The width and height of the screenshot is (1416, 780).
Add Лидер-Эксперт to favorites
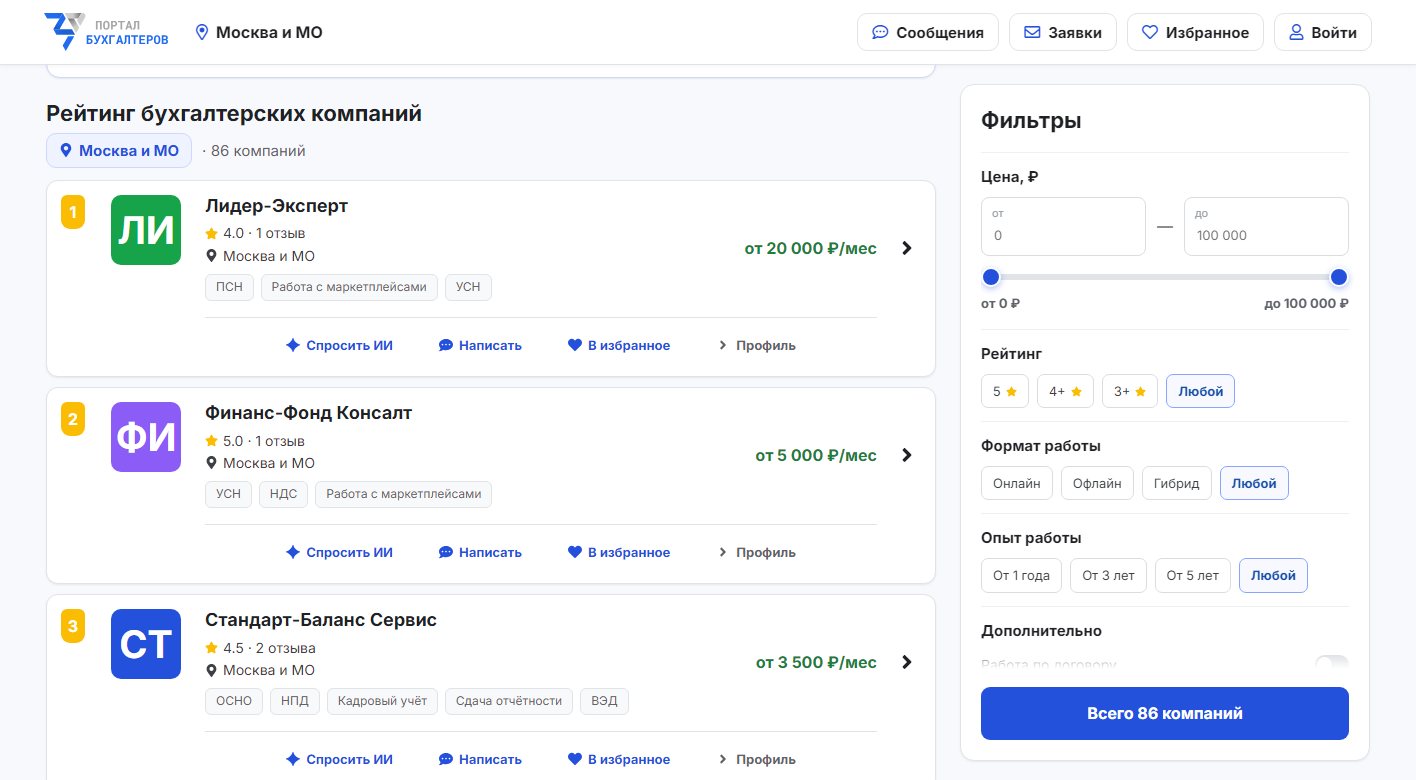tap(619, 345)
